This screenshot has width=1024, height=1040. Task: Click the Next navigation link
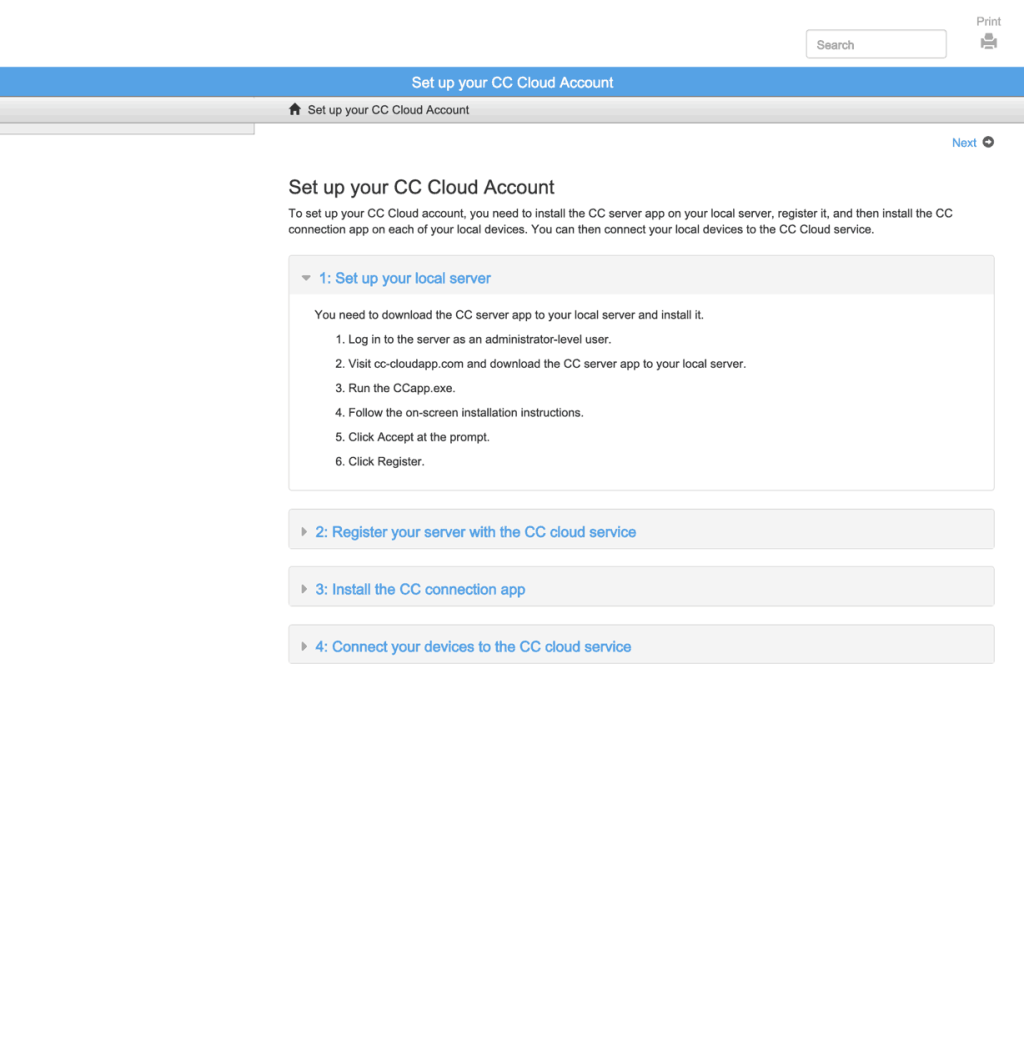(964, 142)
